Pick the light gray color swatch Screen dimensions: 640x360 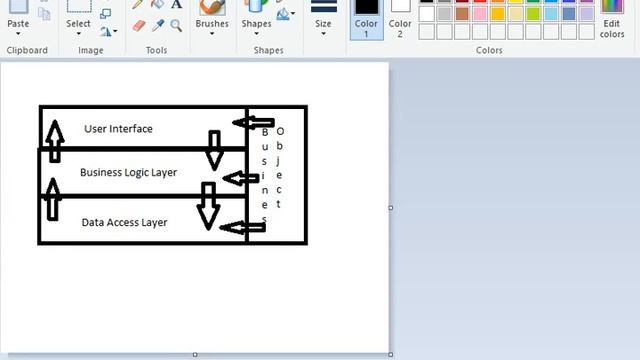444,14
